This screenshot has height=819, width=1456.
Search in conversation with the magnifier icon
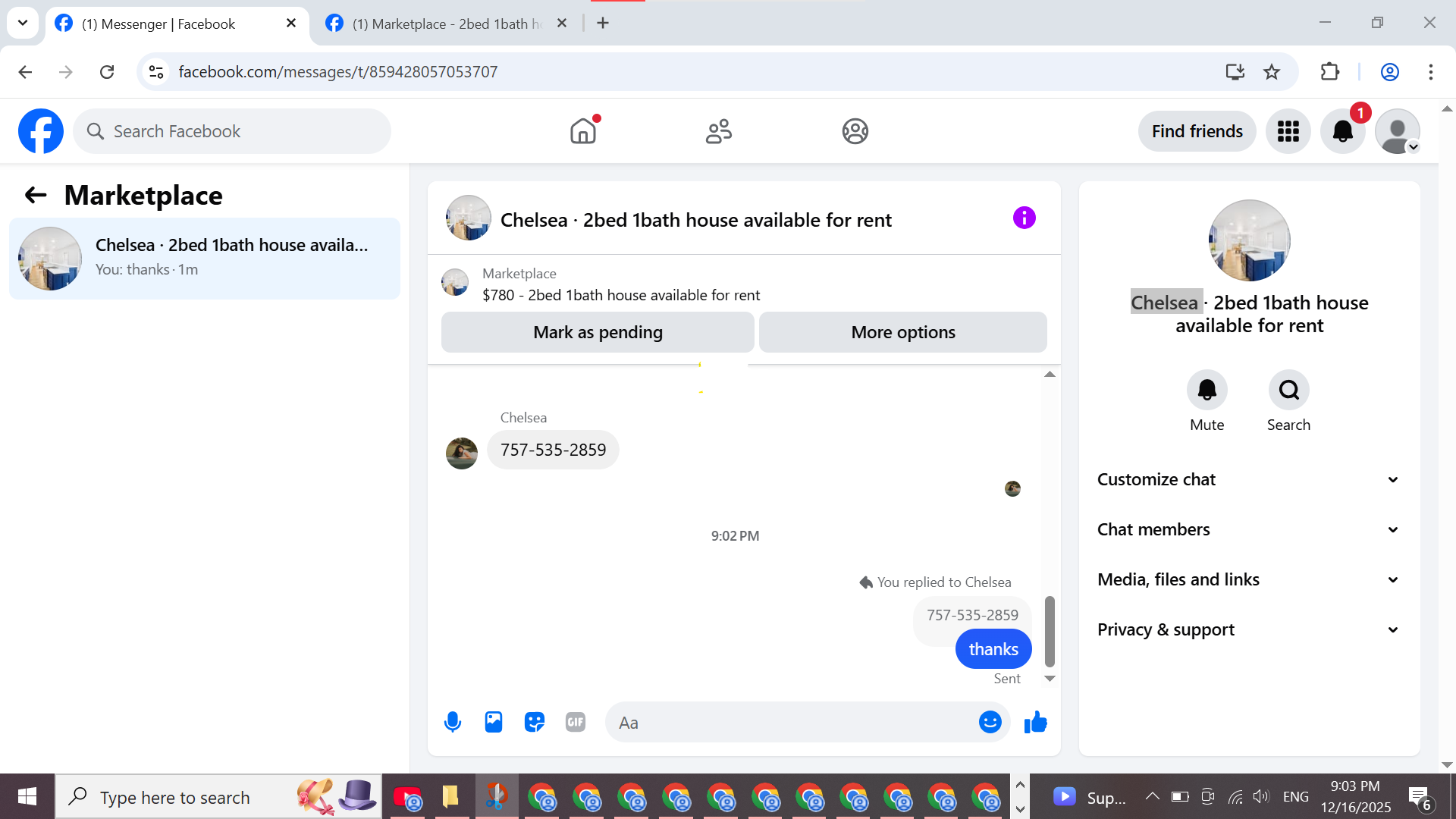click(1288, 390)
